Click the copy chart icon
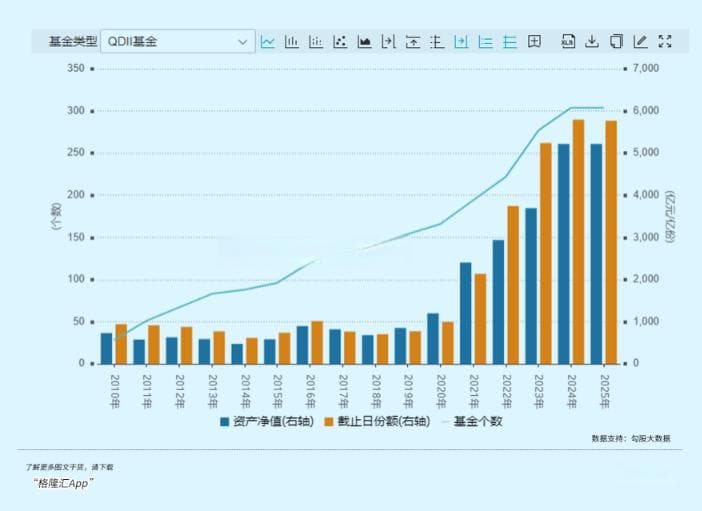This screenshot has width=702, height=511. click(x=616, y=41)
